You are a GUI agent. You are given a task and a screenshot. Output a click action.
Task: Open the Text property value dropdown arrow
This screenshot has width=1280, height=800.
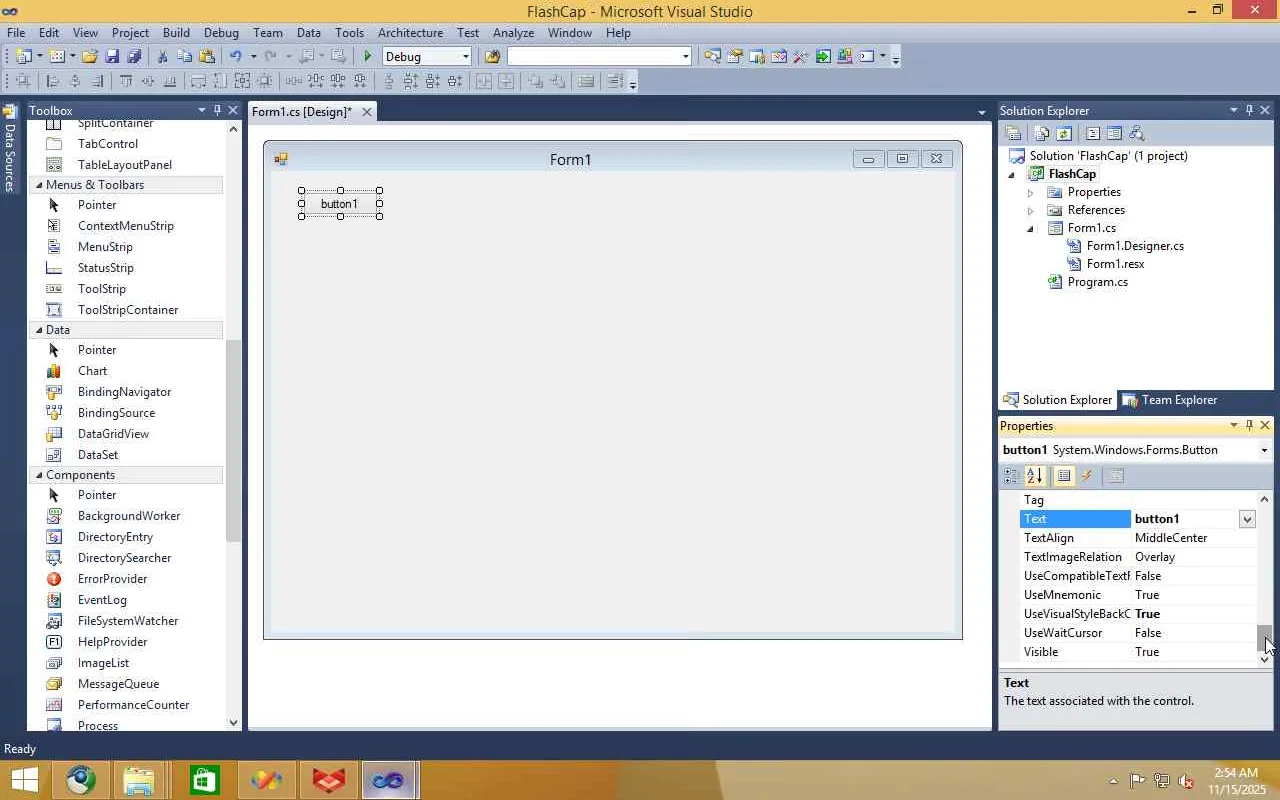[1247, 519]
